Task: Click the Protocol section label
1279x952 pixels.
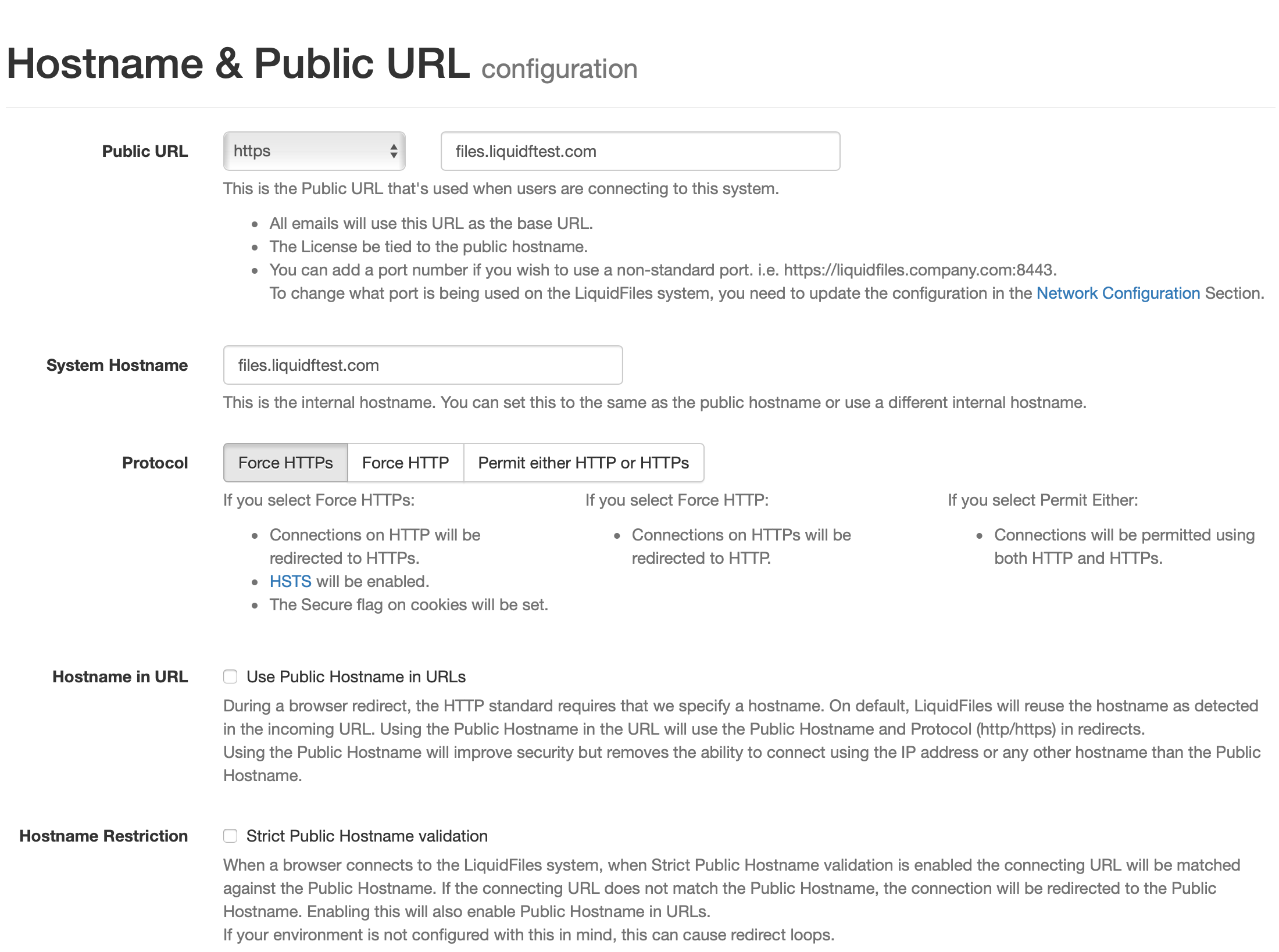Action: pyautogui.click(x=154, y=462)
